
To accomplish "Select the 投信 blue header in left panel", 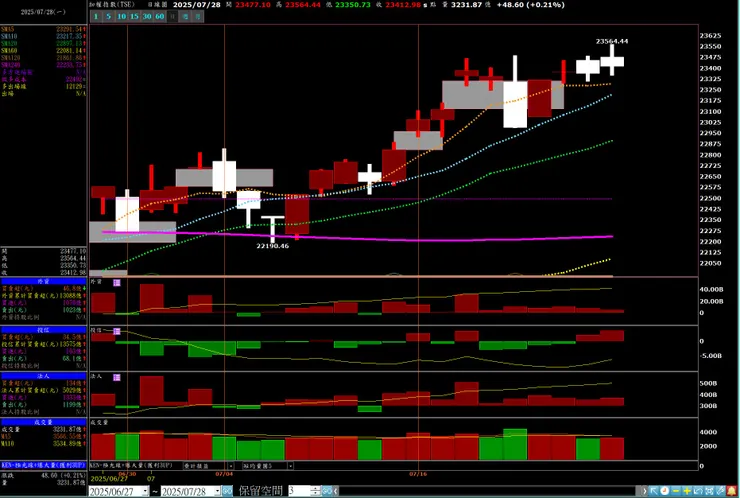I will (43, 330).
